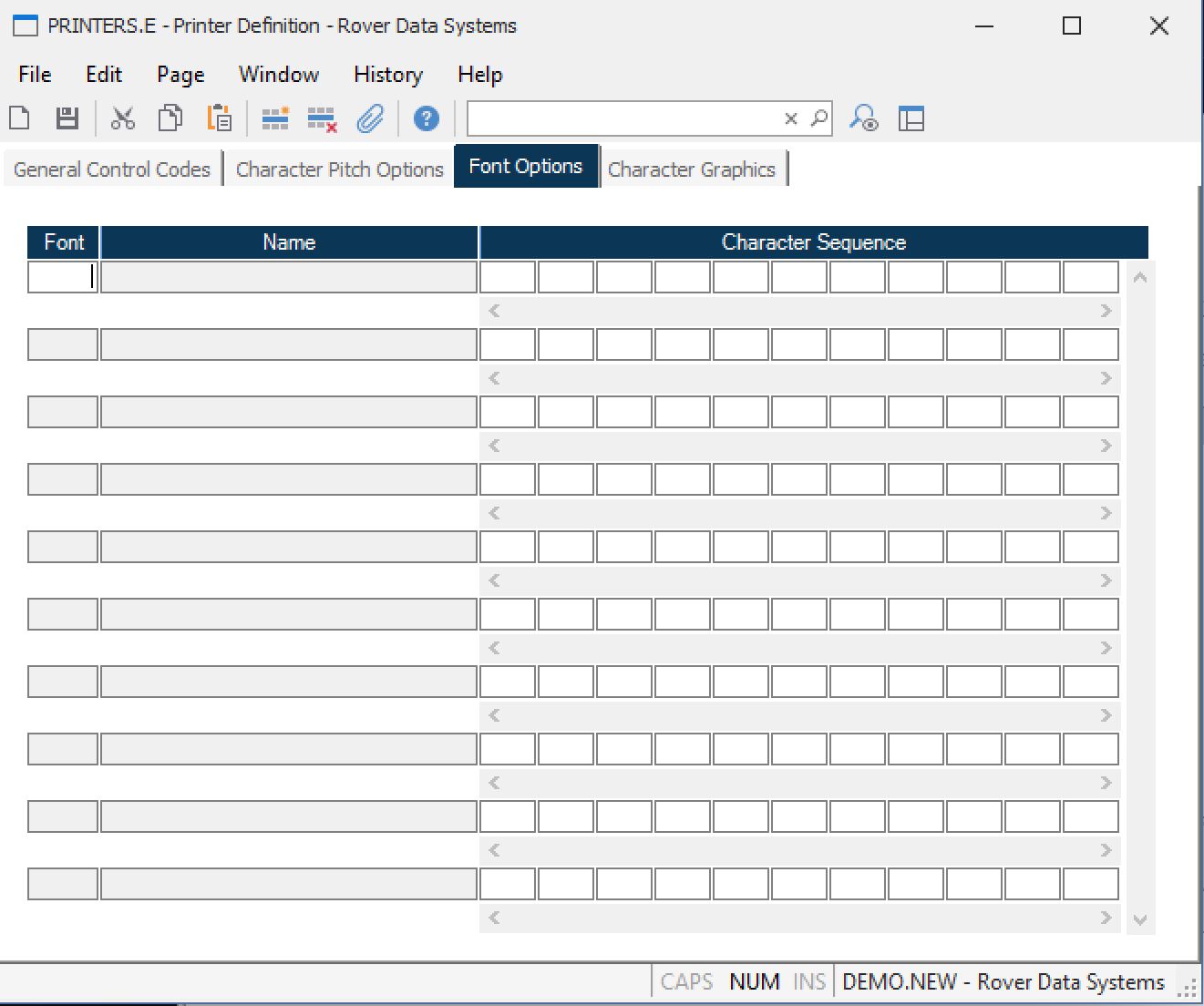This screenshot has width=1204, height=1006.
Task: Click the New record icon
Action: pyautogui.click(x=20, y=118)
